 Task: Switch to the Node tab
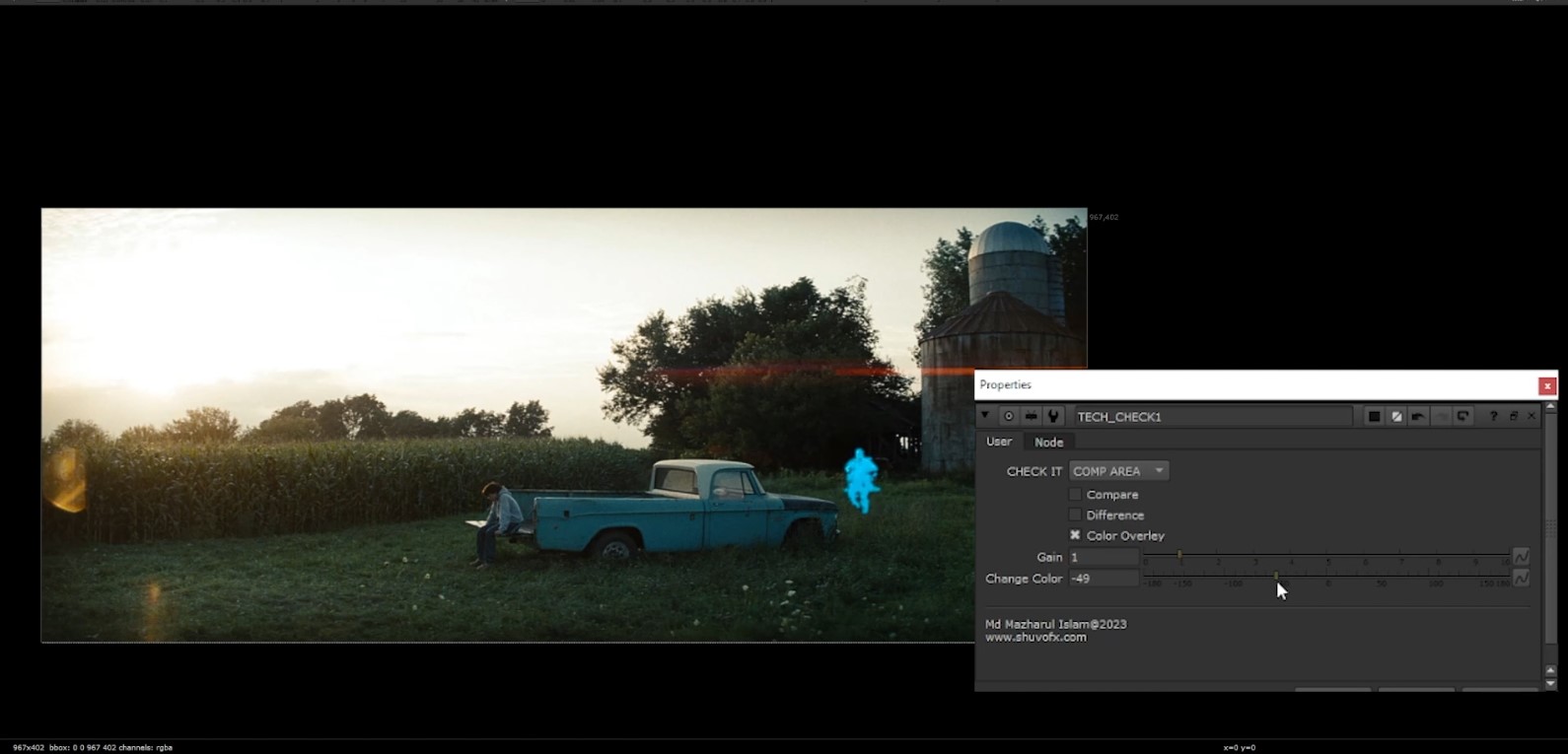1048,443
